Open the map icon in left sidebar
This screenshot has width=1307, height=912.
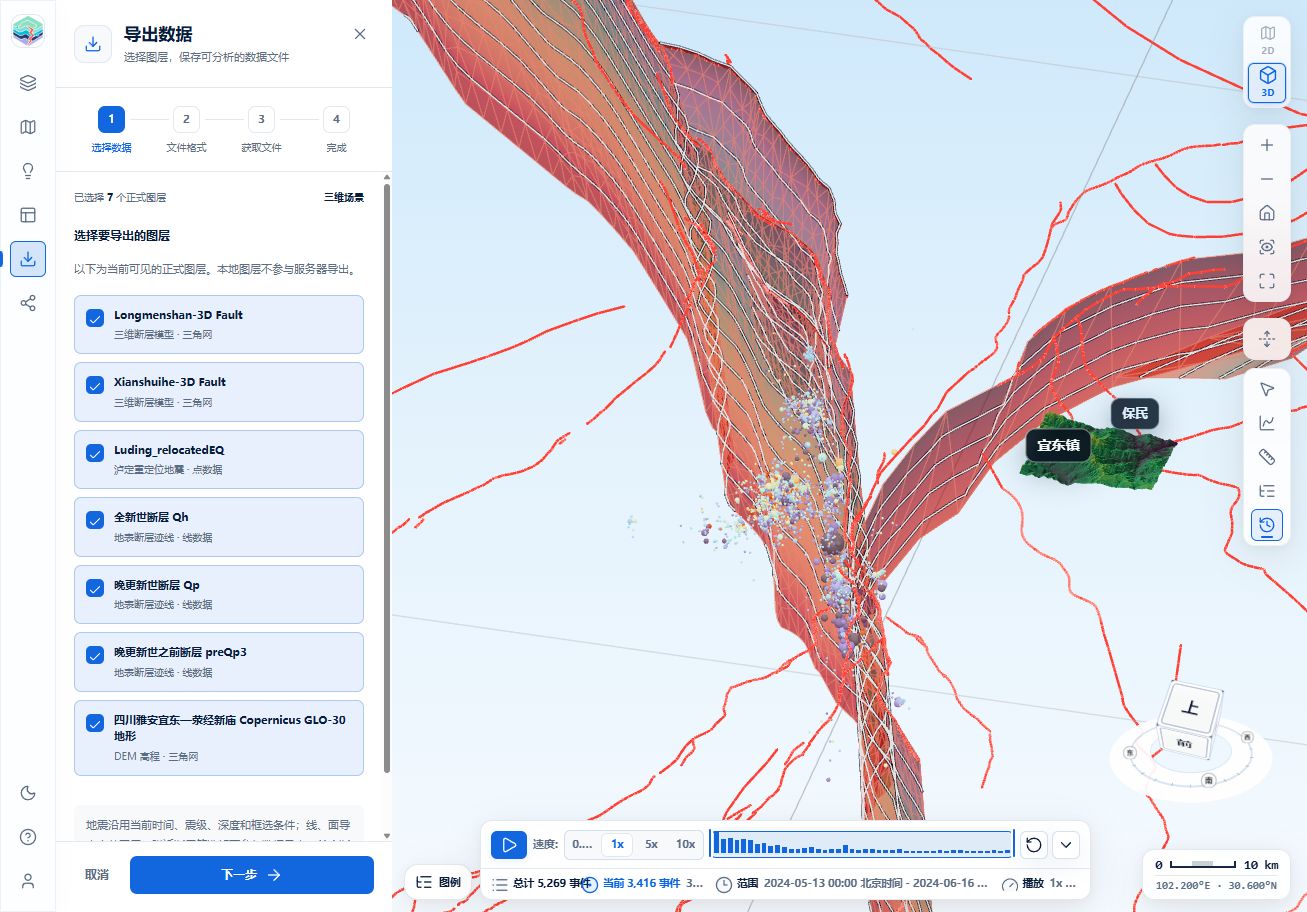(x=28, y=127)
